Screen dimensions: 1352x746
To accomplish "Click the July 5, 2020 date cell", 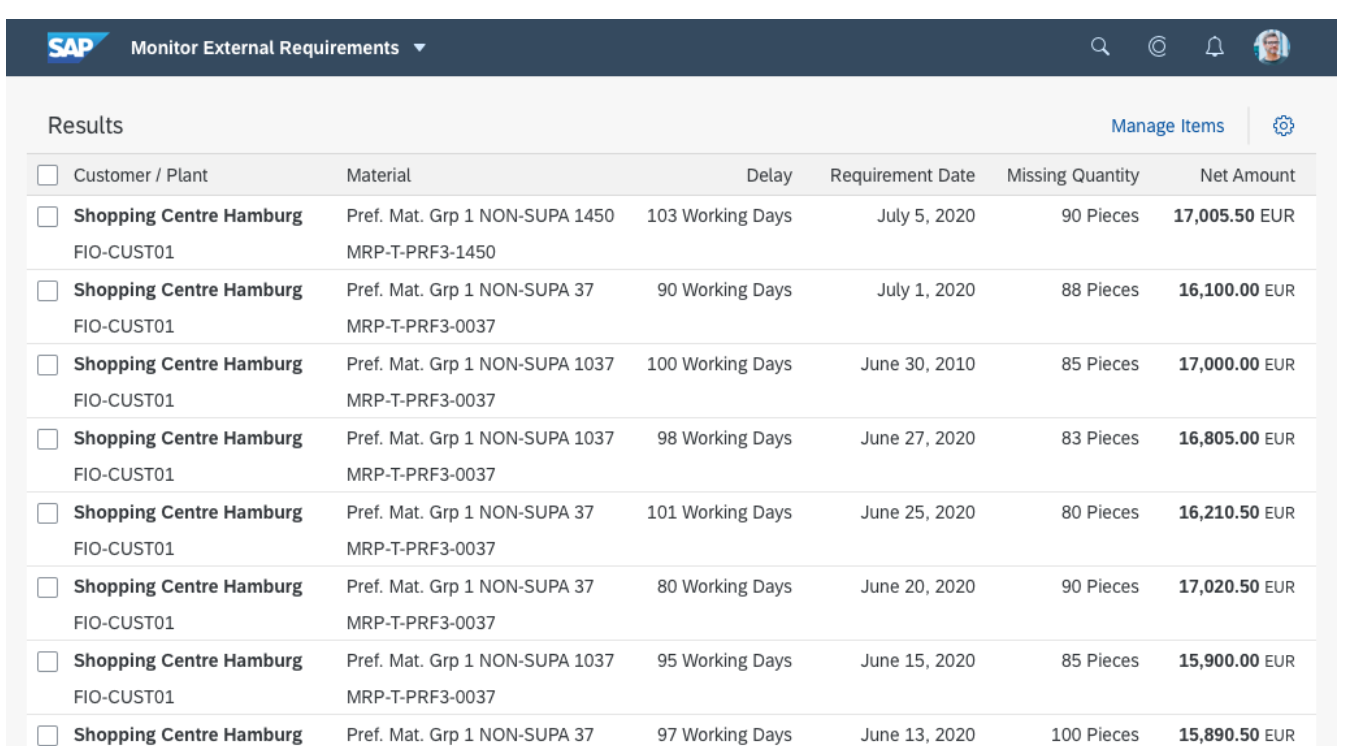I will (x=926, y=215).
